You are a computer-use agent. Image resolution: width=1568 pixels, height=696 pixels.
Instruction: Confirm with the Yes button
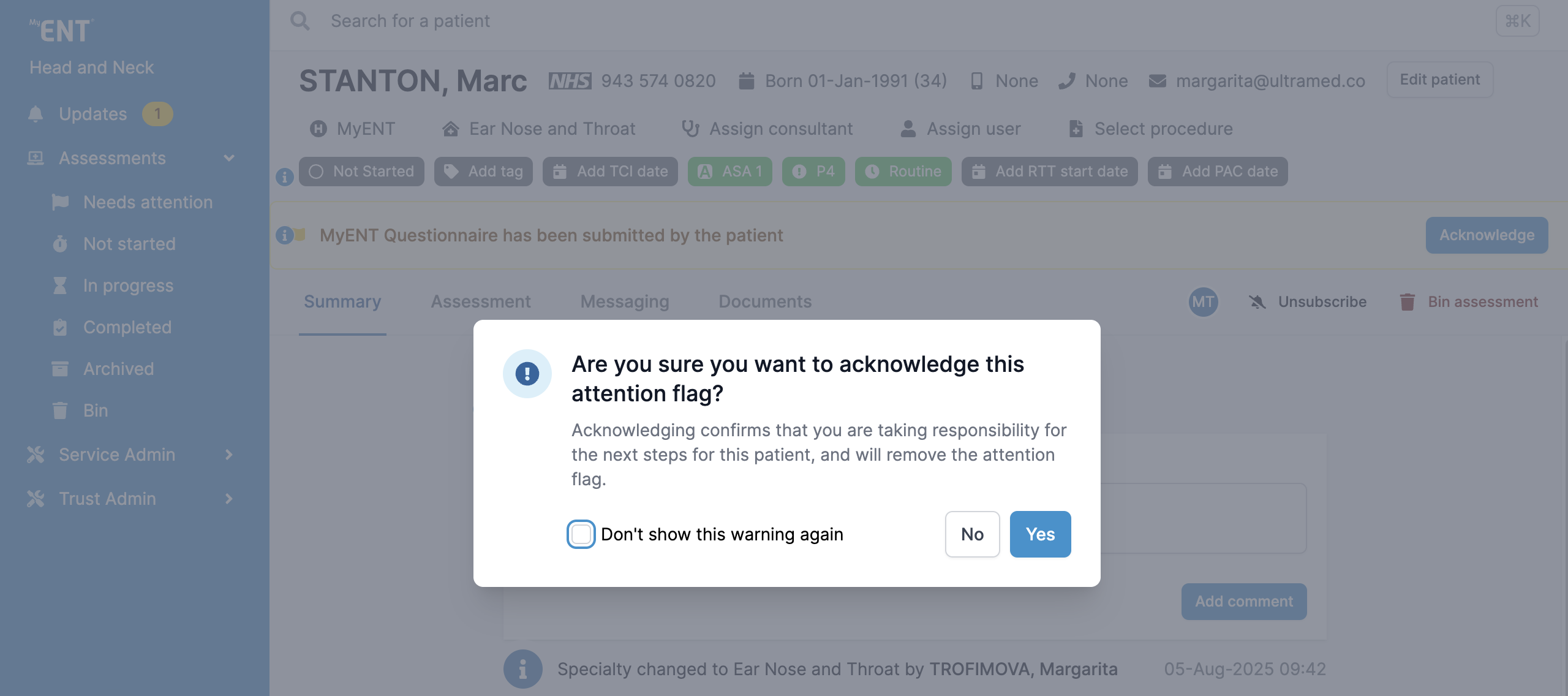pyautogui.click(x=1040, y=534)
